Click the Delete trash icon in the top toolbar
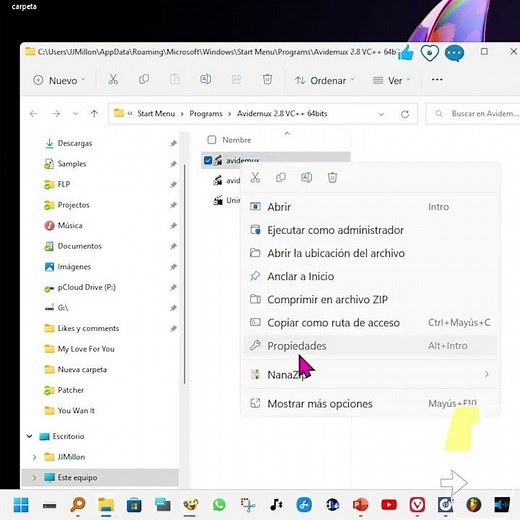This screenshot has height=520, width=520. tap(267, 80)
